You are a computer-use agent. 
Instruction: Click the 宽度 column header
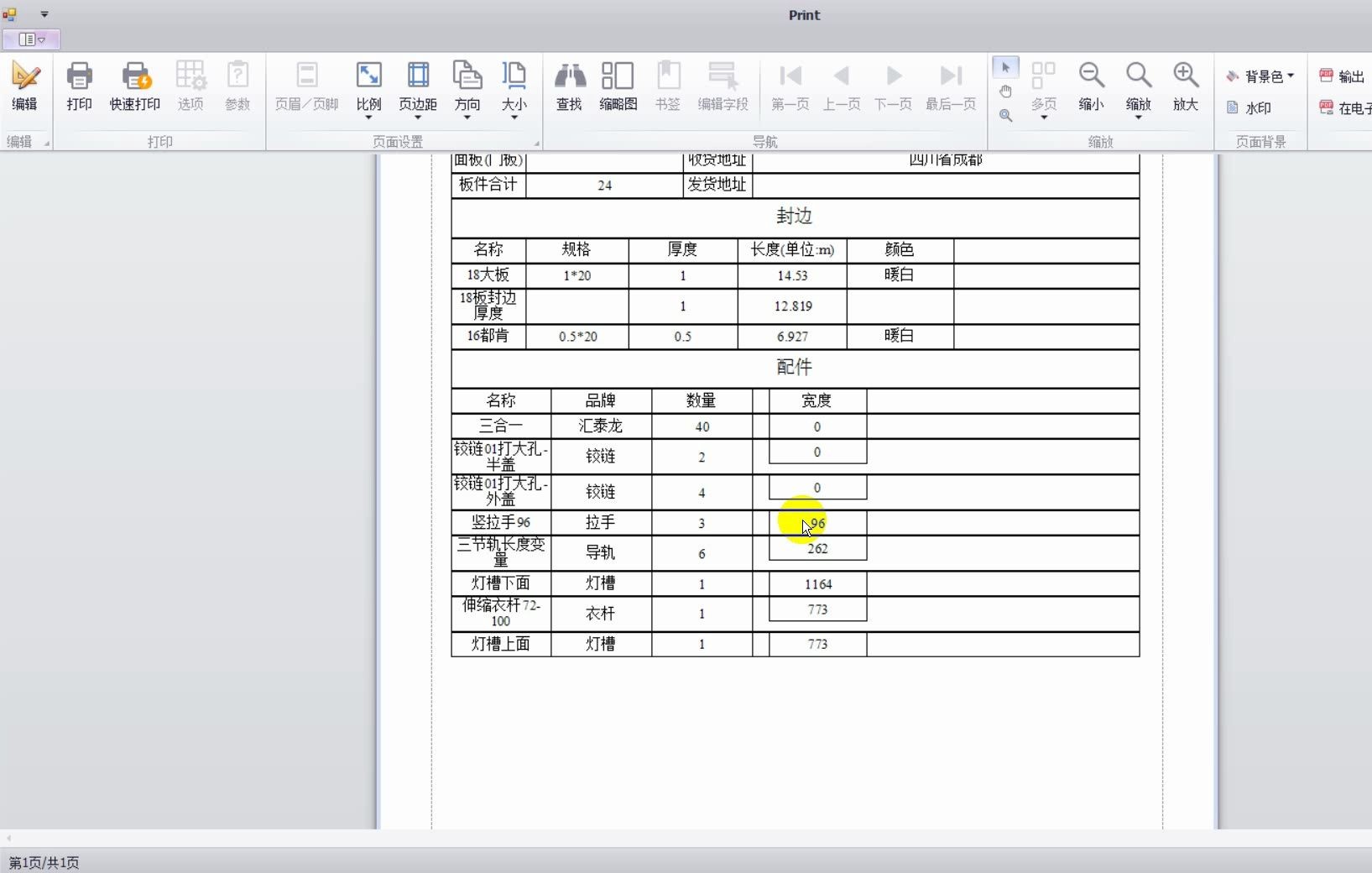pyautogui.click(x=816, y=400)
